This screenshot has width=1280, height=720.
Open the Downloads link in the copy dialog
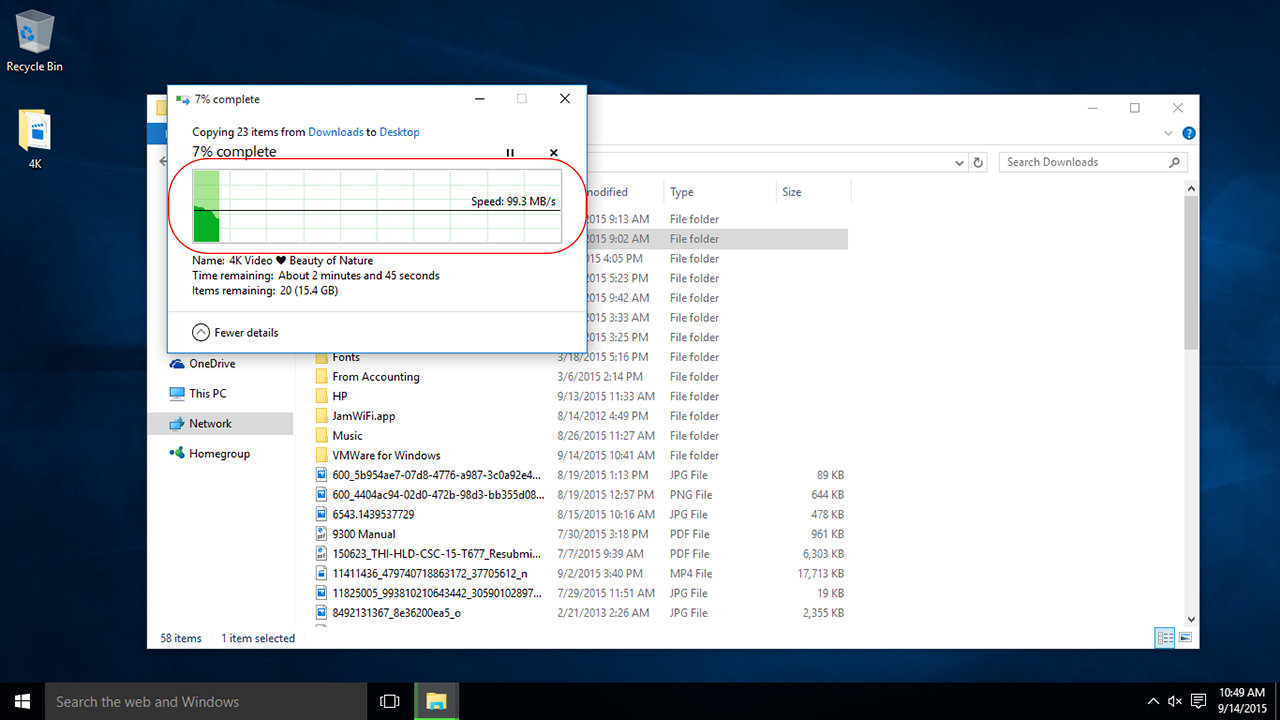pyautogui.click(x=335, y=132)
